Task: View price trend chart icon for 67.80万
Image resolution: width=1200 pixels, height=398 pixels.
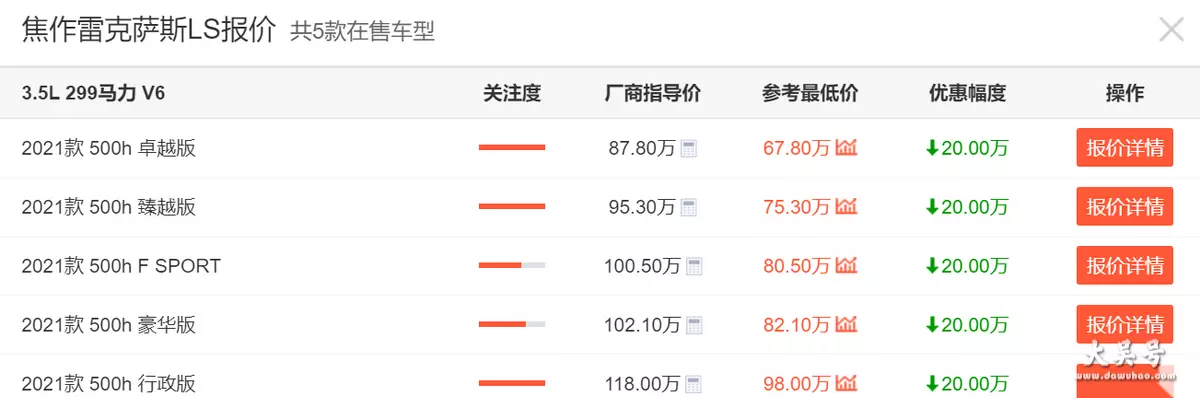Action: 847,149
